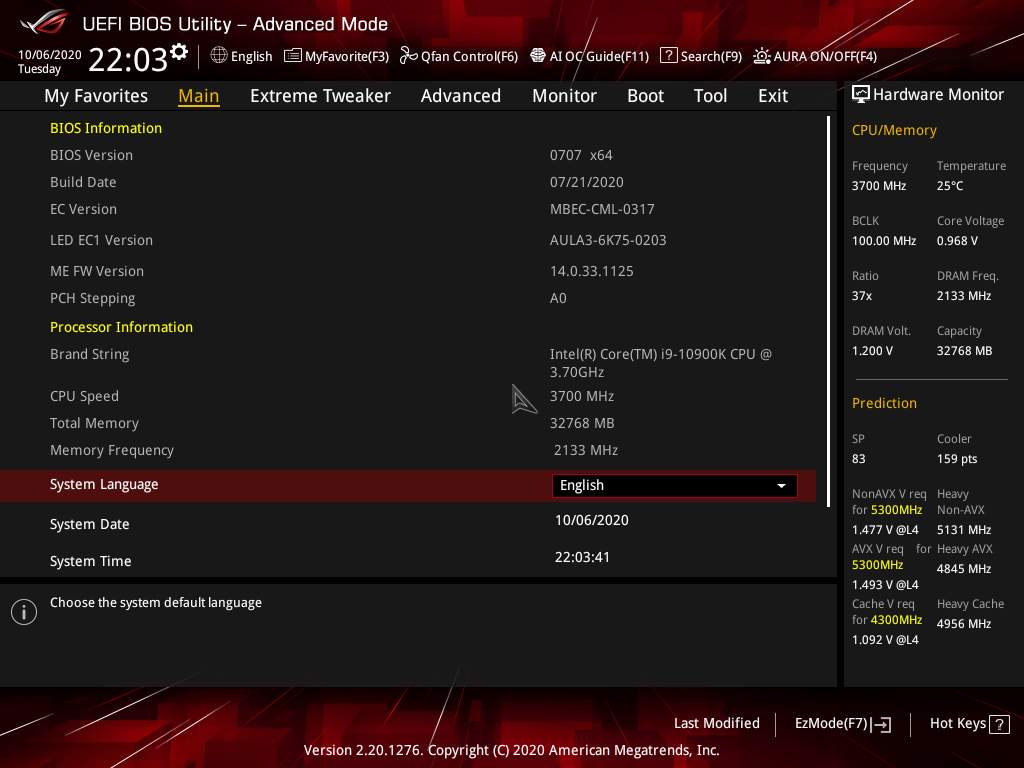Click the Hot Keys question mark icon
Image resolution: width=1024 pixels, height=768 pixels.
click(x=999, y=724)
